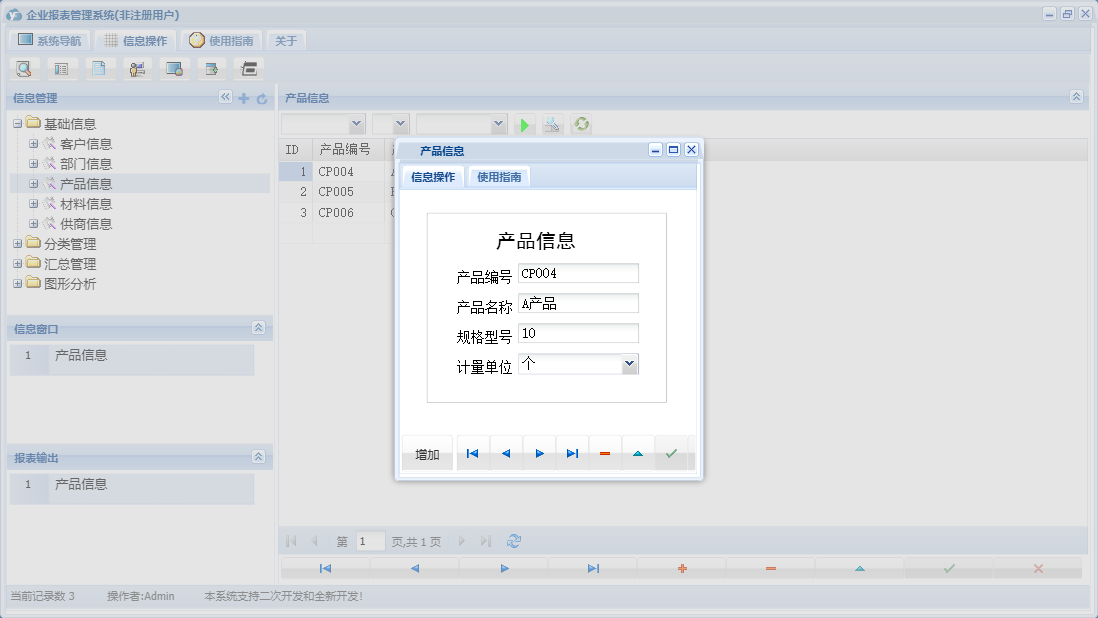Run the query with the green arrow icon
The width and height of the screenshot is (1098, 618).
click(x=525, y=124)
